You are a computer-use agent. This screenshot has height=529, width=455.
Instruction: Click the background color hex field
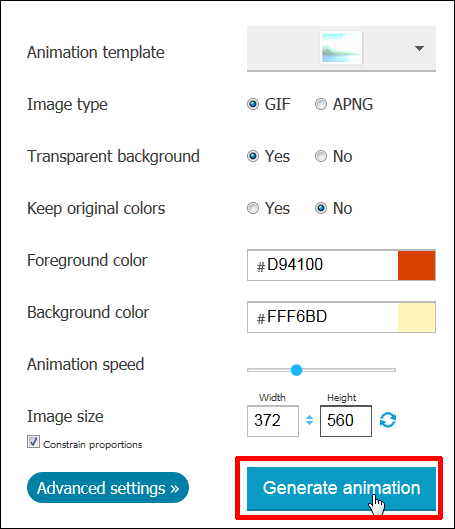pos(323,317)
